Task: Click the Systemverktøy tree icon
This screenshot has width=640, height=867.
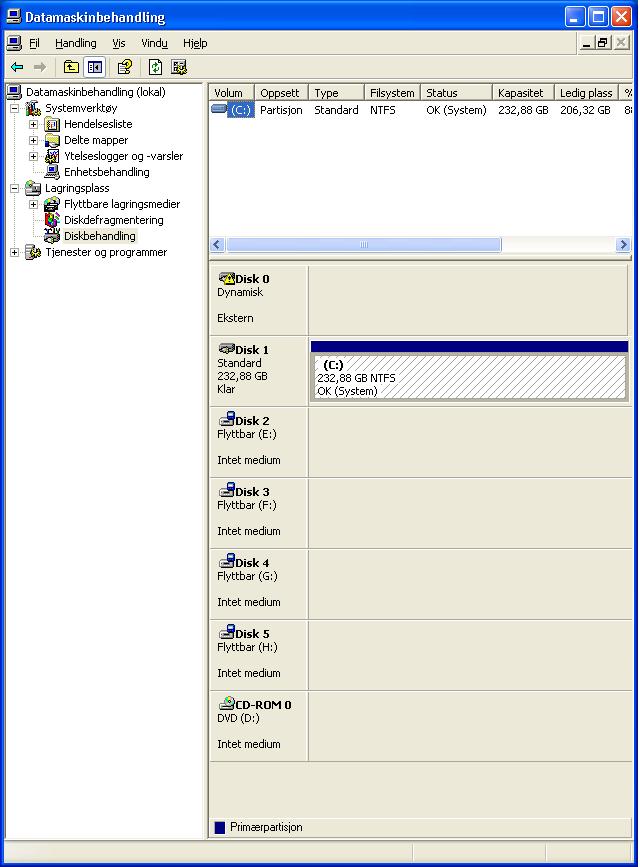Action: tap(33, 108)
